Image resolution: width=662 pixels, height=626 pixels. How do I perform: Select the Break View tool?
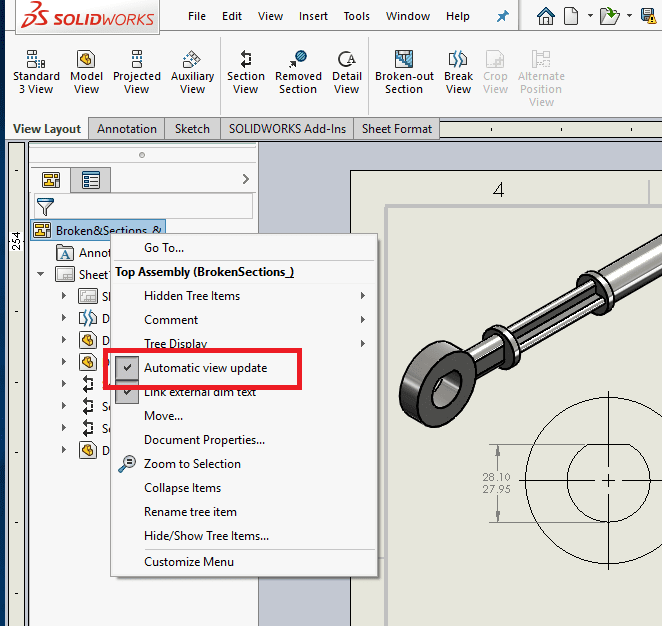(x=458, y=72)
